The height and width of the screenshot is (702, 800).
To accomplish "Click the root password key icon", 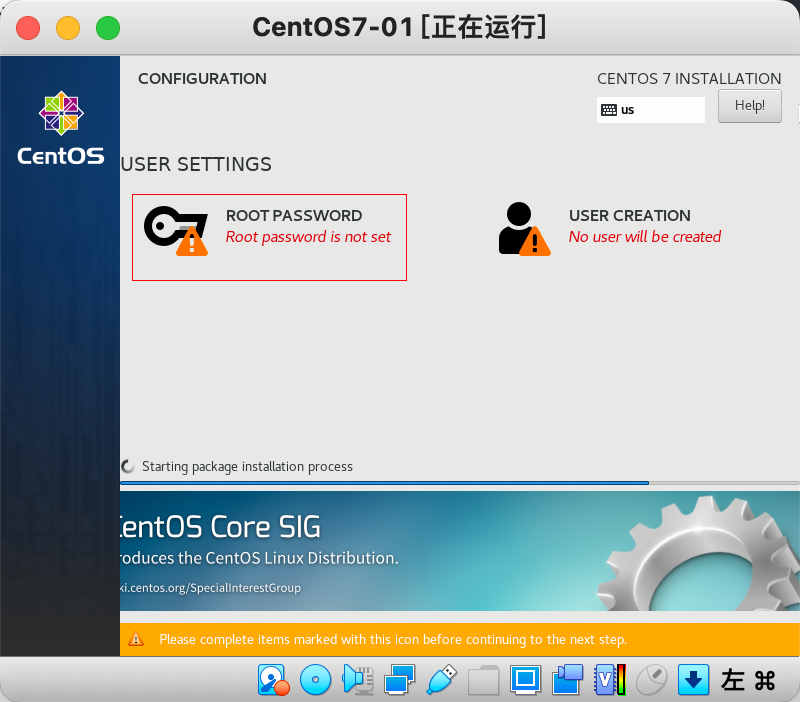I will pos(176,231).
